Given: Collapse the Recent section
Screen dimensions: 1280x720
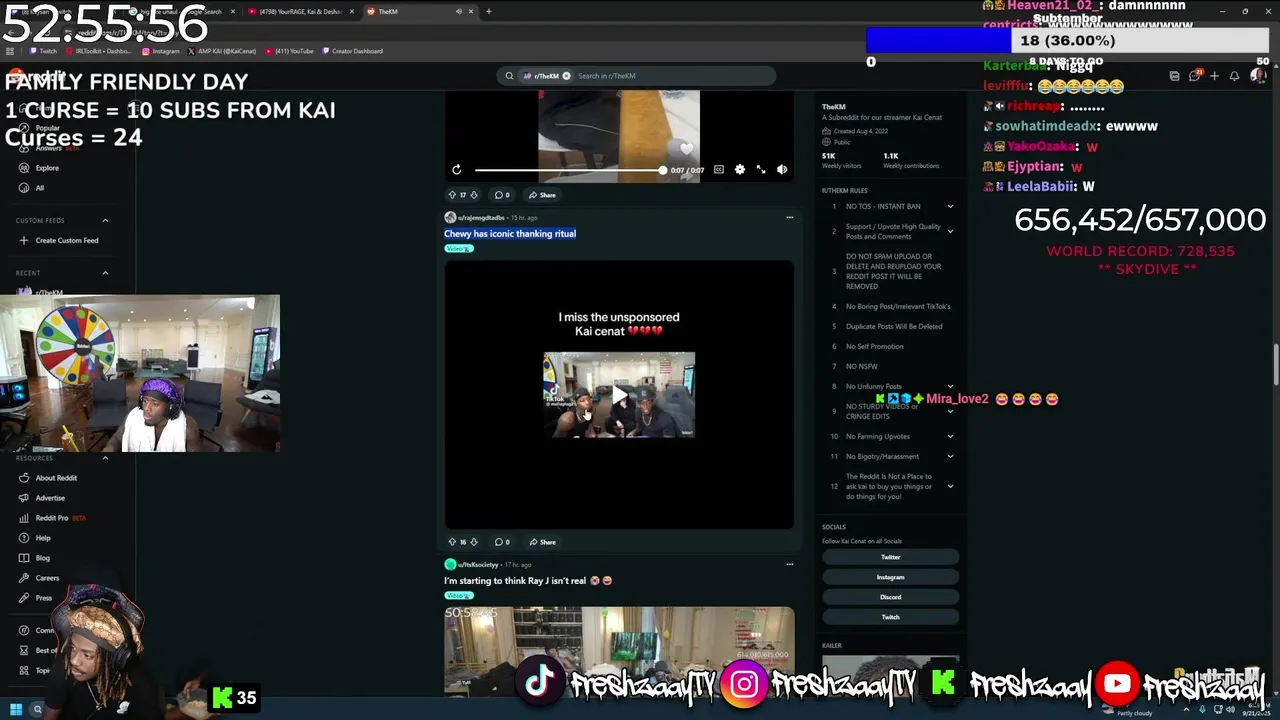Looking at the screenshot, I should (105, 273).
